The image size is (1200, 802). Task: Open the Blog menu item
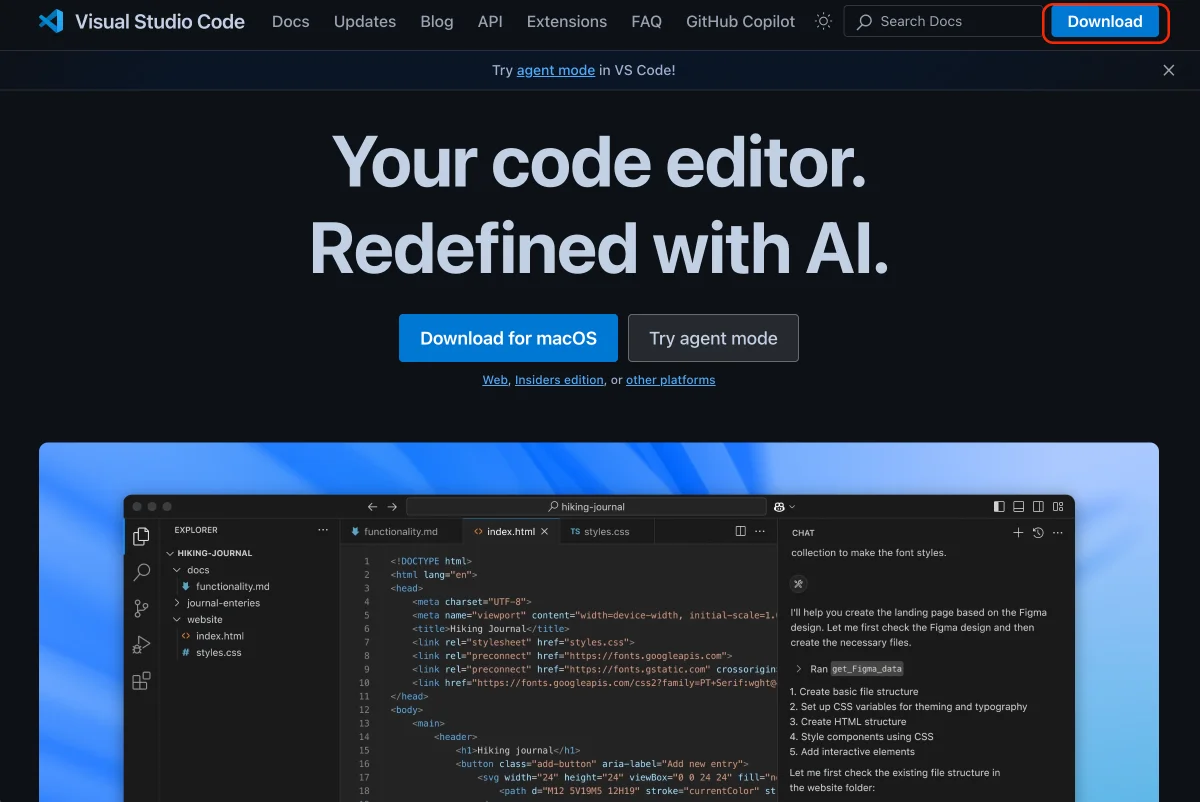point(437,21)
